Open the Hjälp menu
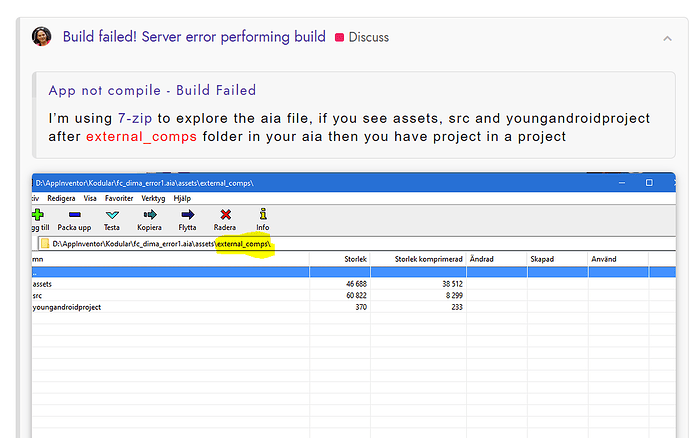The width and height of the screenshot is (690, 438). point(182,199)
